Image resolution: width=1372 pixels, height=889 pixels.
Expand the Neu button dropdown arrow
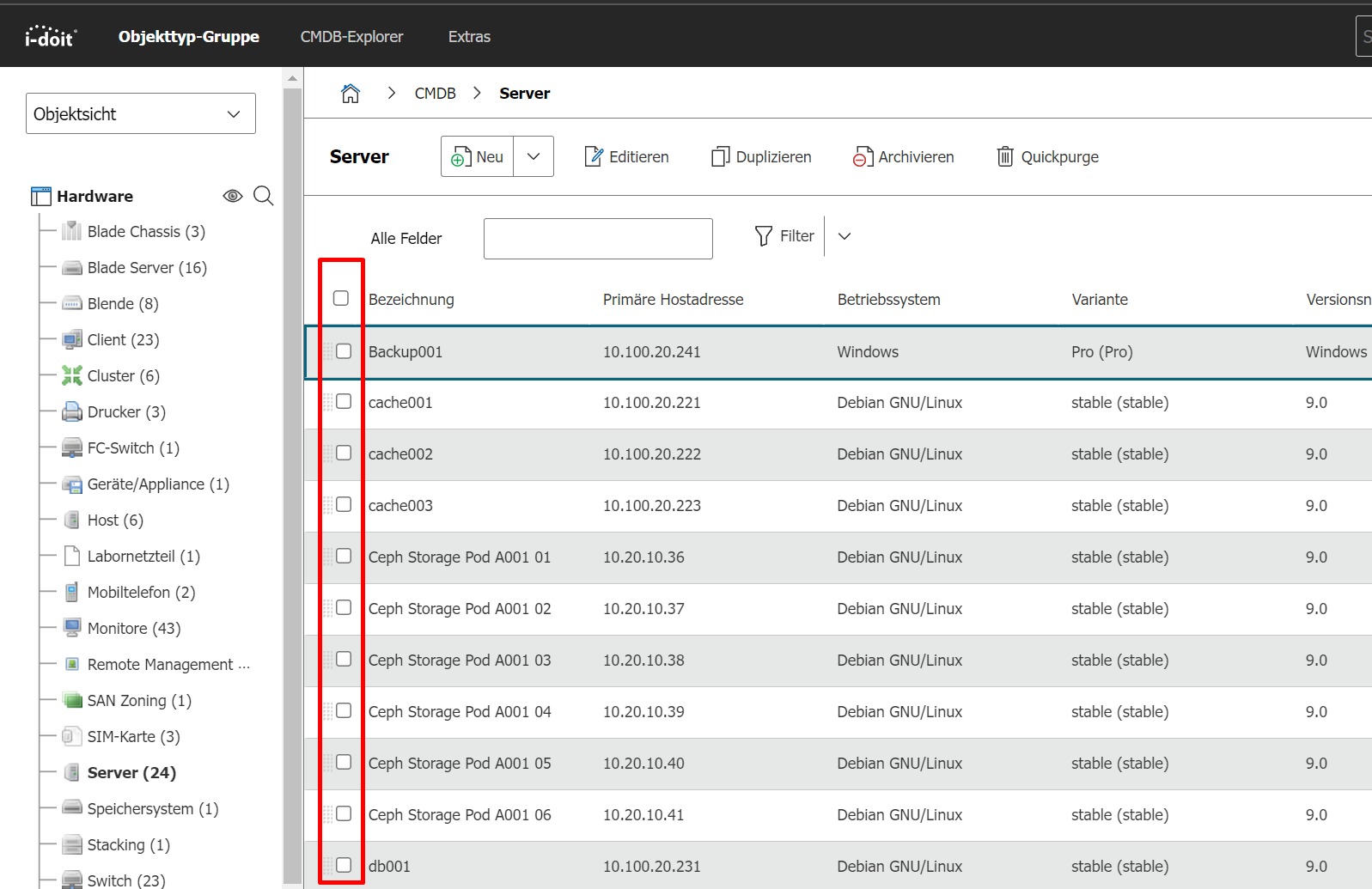click(x=534, y=157)
